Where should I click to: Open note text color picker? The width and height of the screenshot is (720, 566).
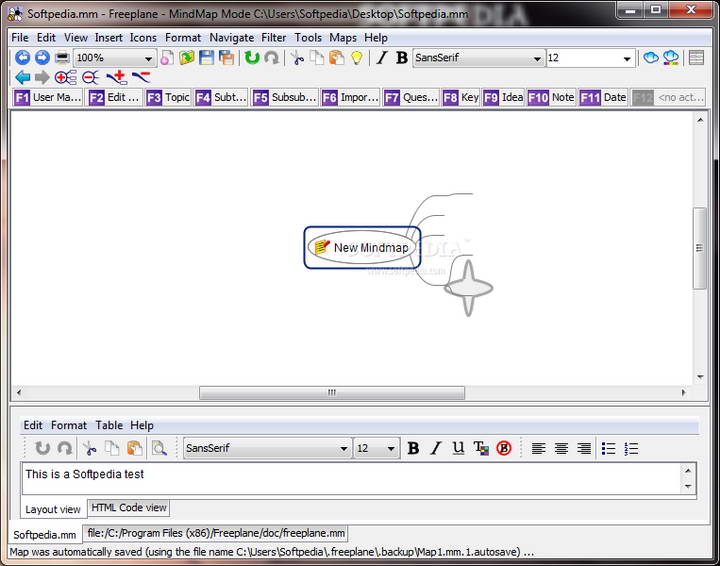click(x=481, y=448)
